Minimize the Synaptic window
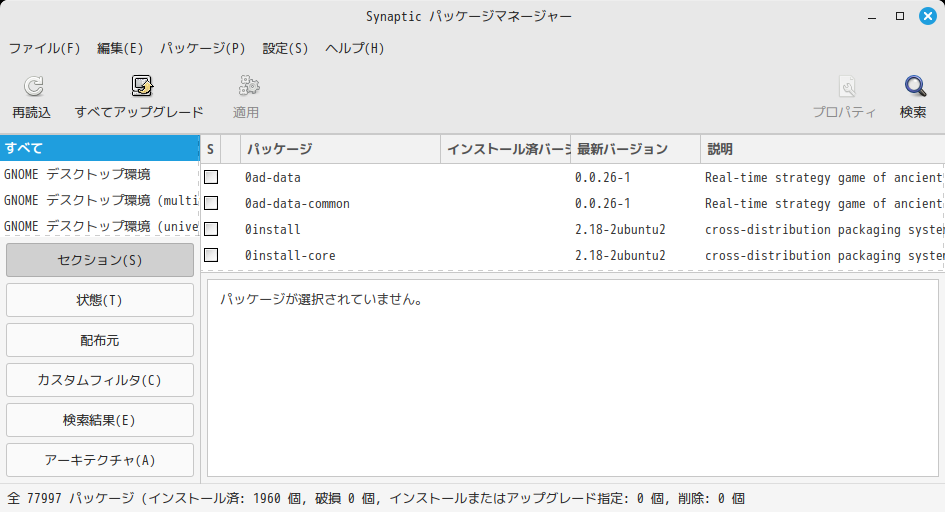Viewport: 945px width, 512px height. tap(874, 16)
